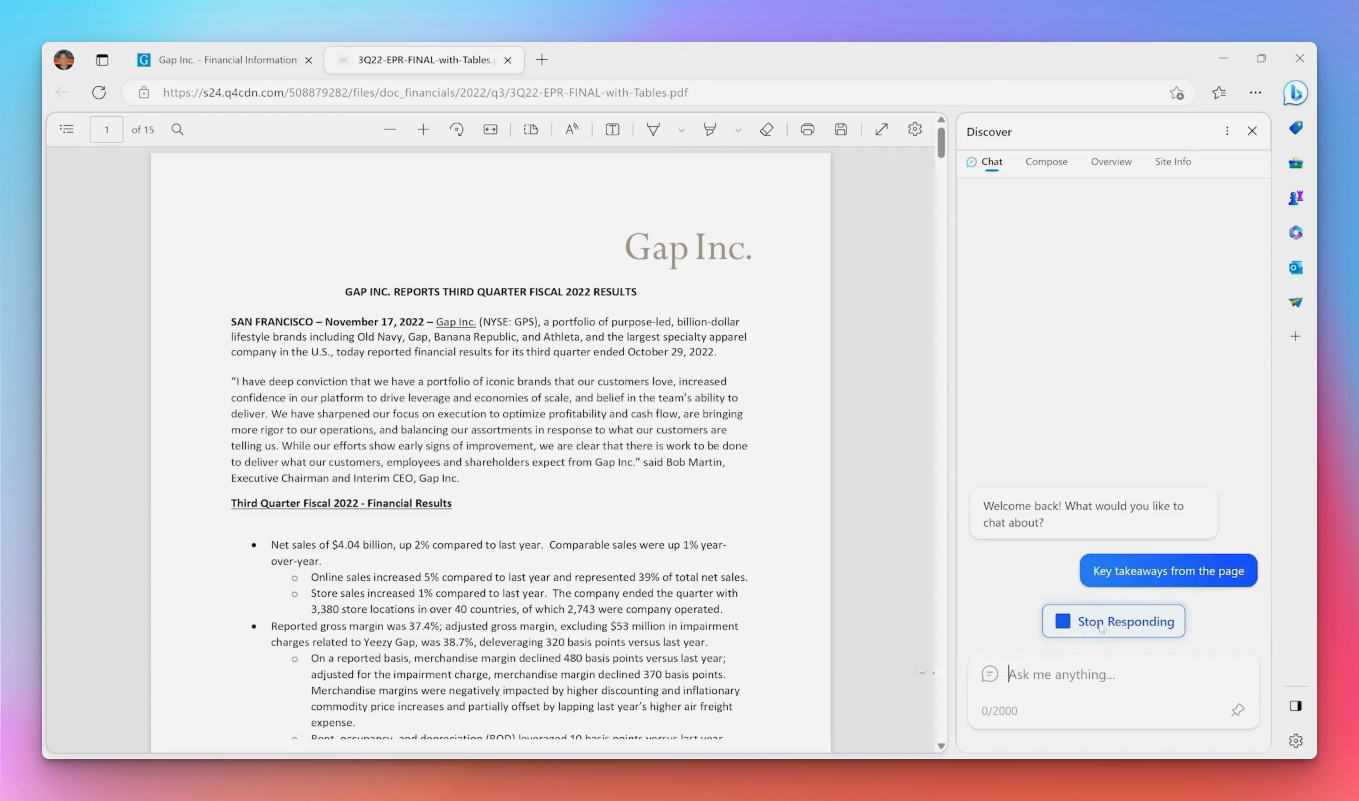Click the PDF scrollbar up arrow
Screen dimensions: 1359x801
[x=941, y=119]
